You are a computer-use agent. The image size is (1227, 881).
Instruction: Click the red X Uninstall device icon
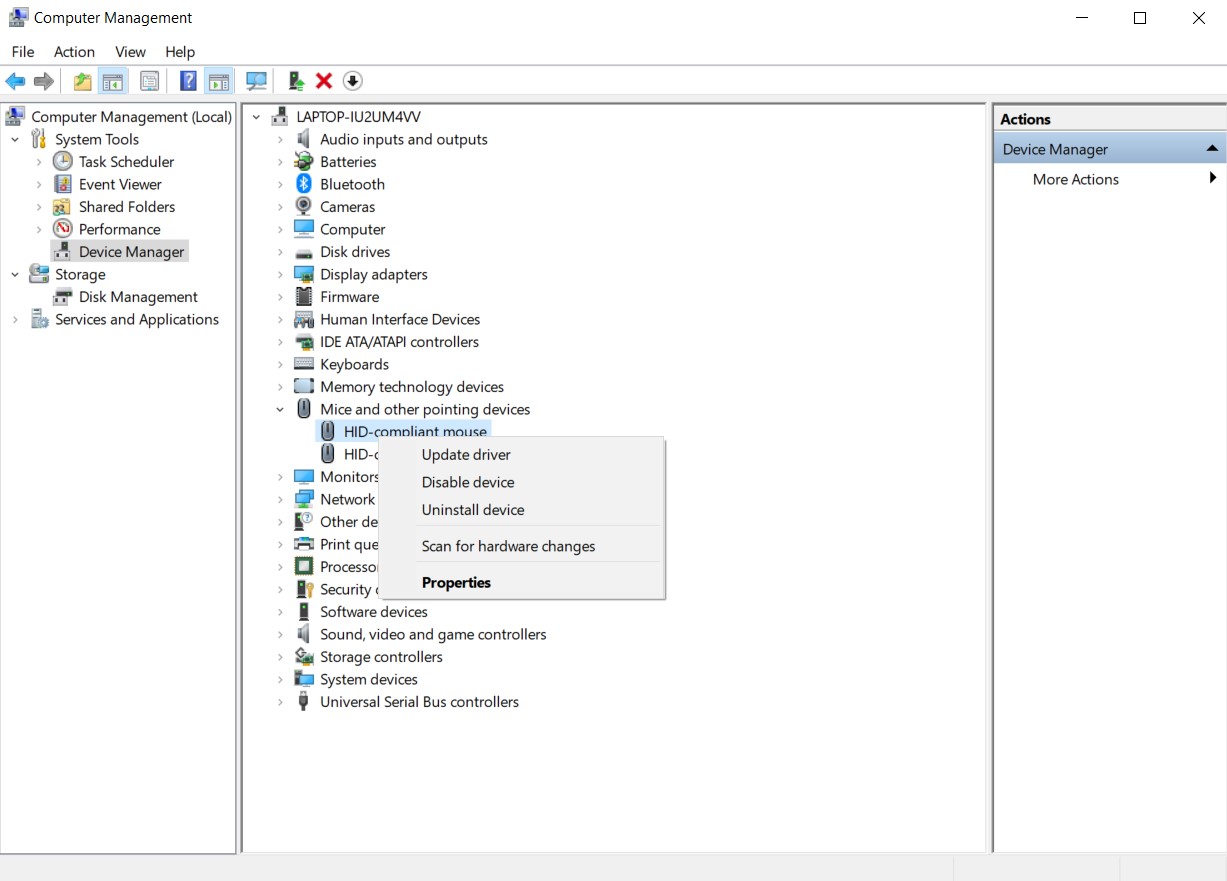pyautogui.click(x=324, y=81)
